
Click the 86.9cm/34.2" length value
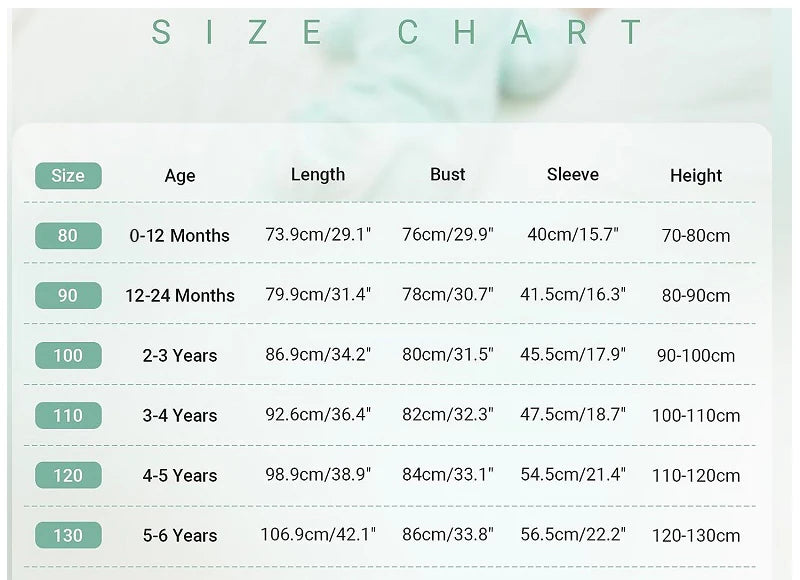point(318,355)
